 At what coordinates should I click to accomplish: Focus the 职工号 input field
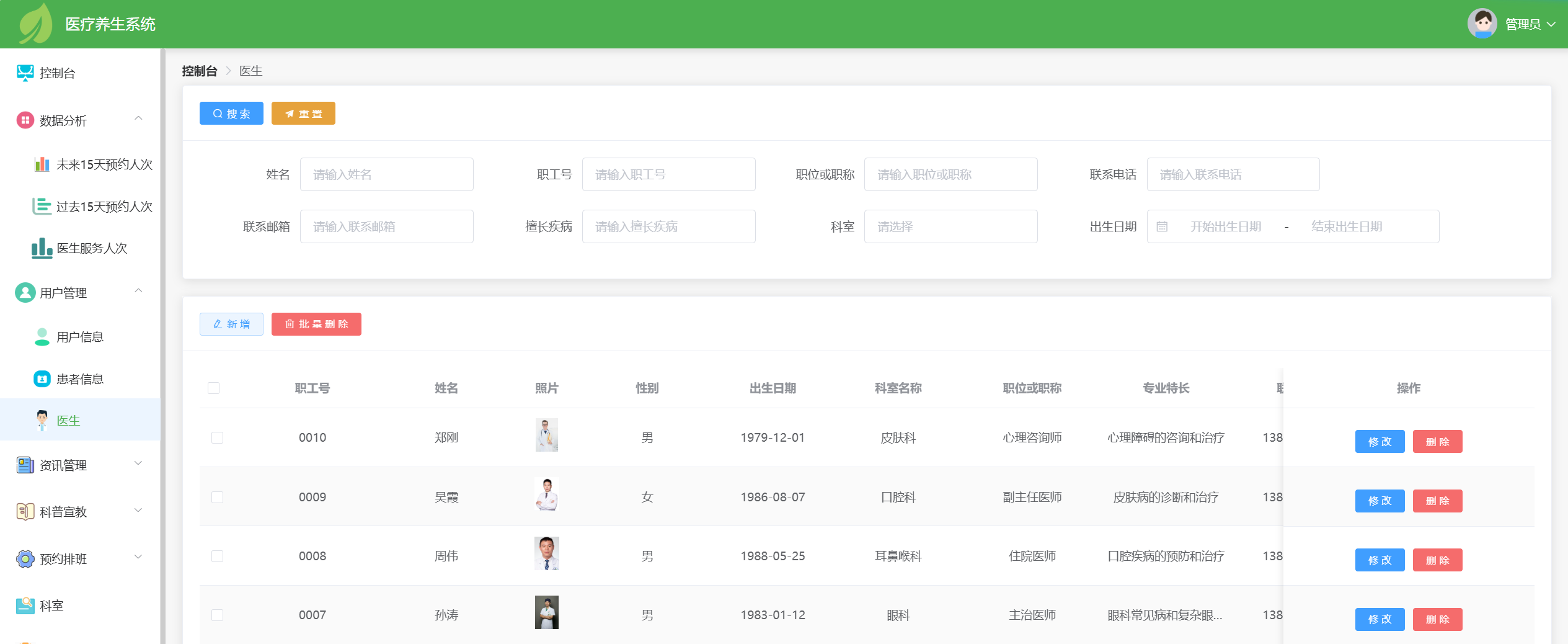(668, 174)
